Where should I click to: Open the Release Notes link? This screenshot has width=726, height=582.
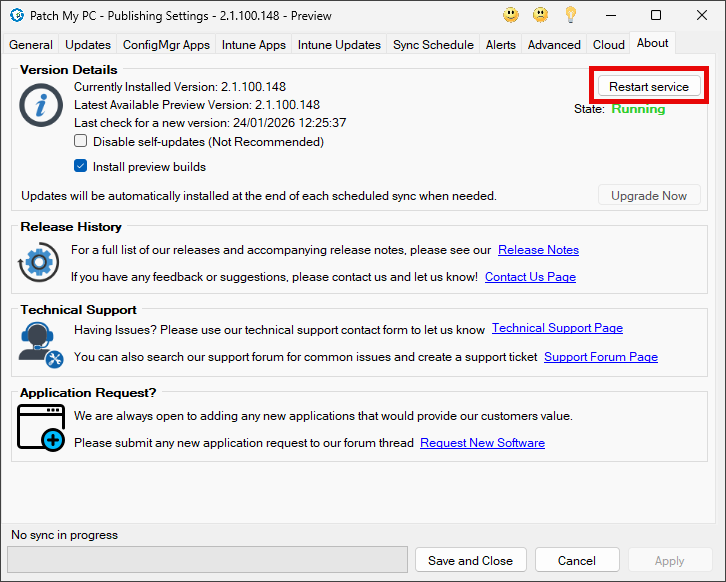pyautogui.click(x=538, y=250)
